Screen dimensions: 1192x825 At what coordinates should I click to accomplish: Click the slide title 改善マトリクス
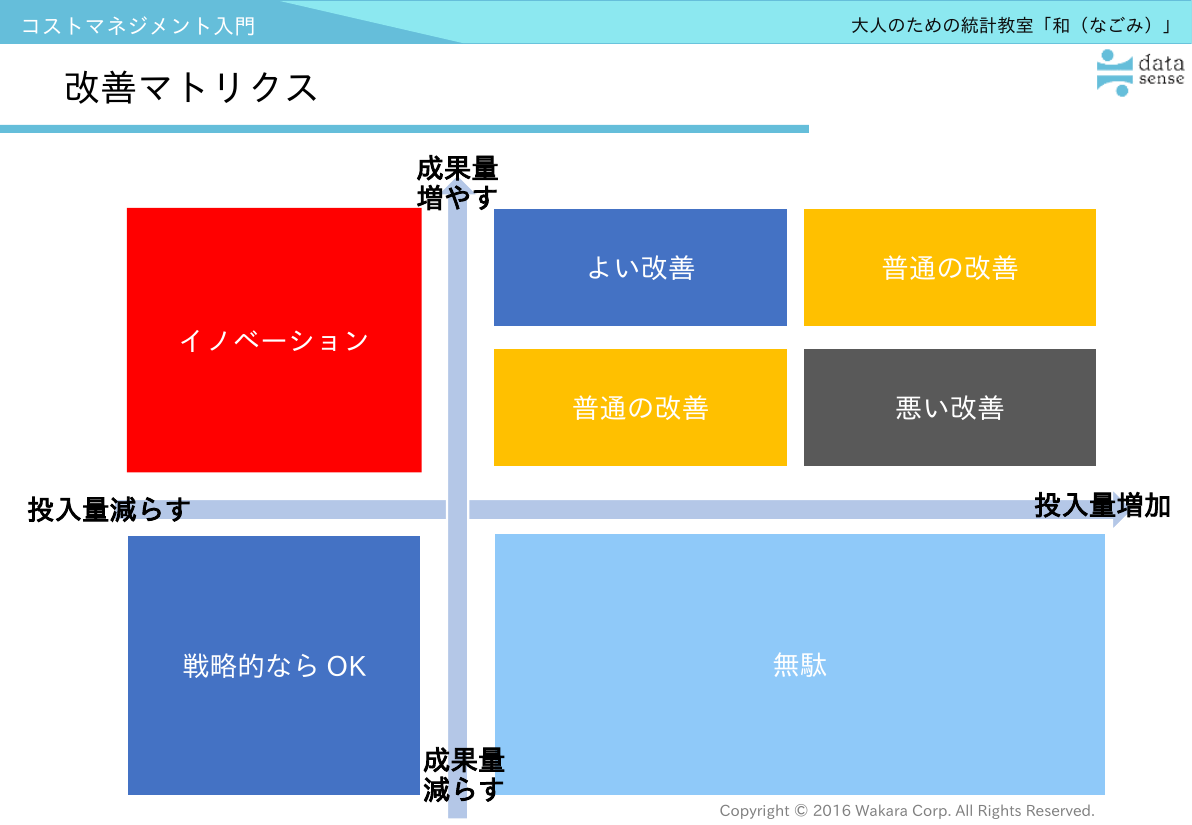(x=191, y=87)
